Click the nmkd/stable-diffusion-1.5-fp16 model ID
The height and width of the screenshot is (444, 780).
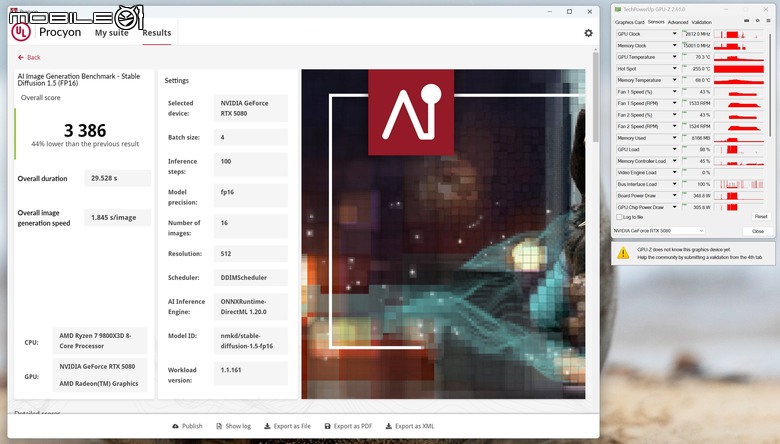click(x=251, y=341)
